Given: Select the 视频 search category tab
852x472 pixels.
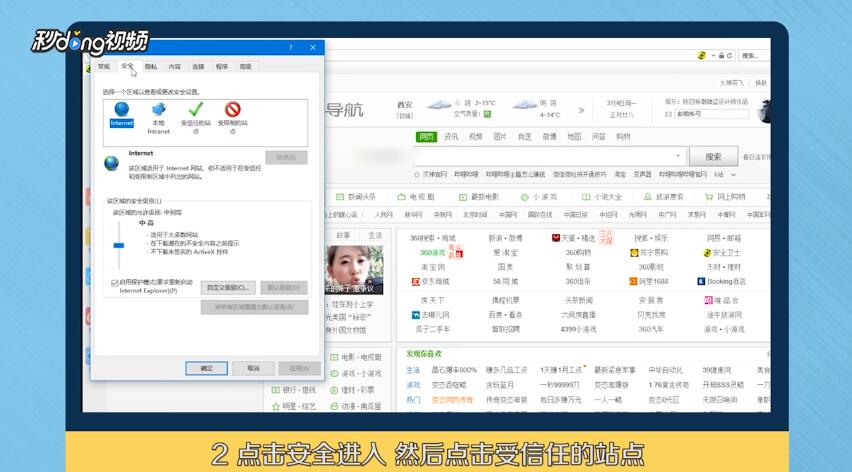Looking at the screenshot, I should [475, 136].
